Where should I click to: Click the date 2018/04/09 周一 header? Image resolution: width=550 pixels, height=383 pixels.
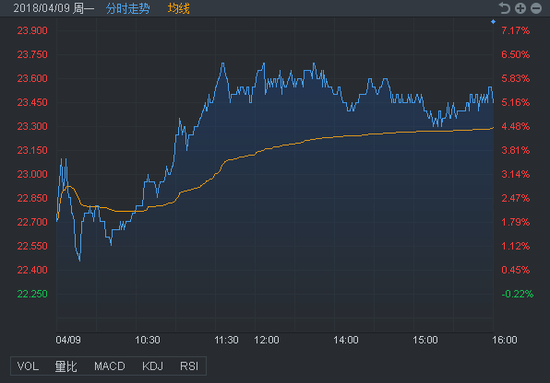click(54, 8)
